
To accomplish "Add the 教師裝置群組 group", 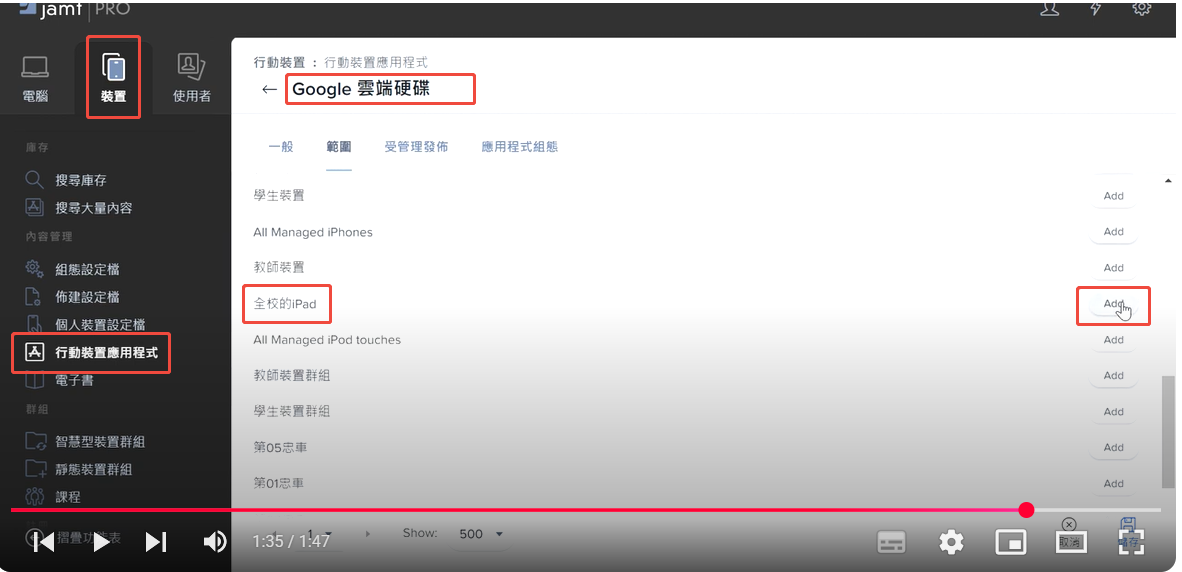I will click(x=1113, y=375).
